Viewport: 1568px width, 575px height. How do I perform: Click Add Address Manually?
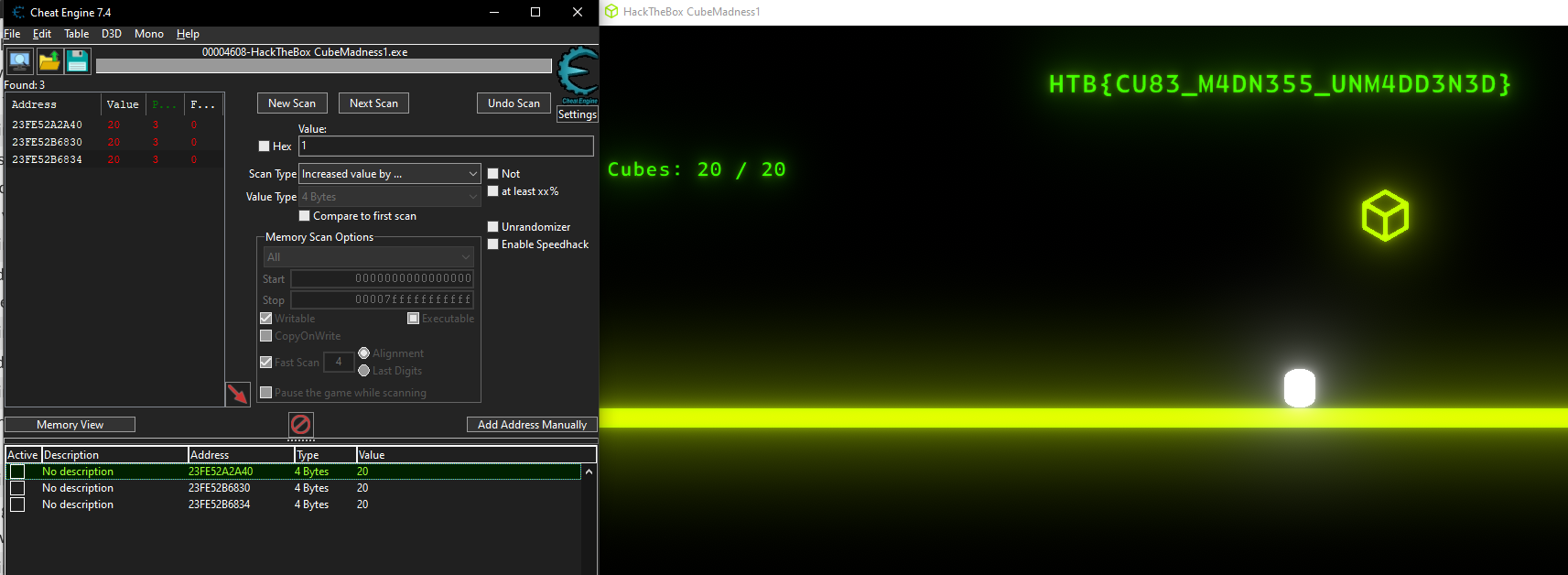click(x=532, y=425)
